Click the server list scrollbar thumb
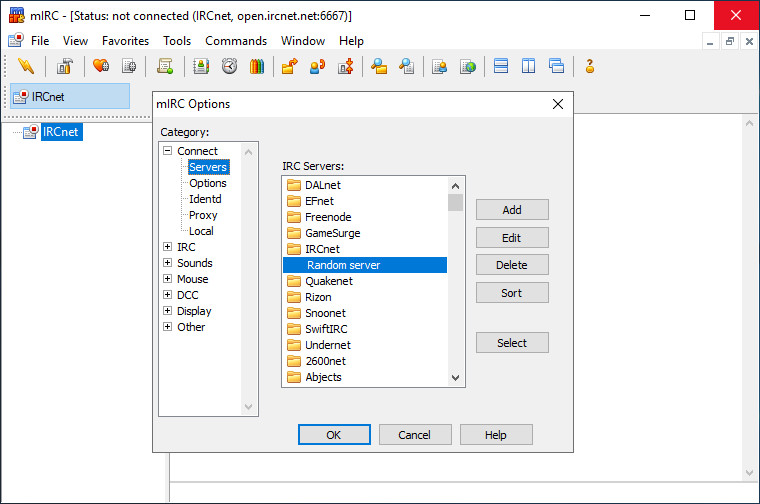The width and height of the screenshot is (760, 504). 455,203
